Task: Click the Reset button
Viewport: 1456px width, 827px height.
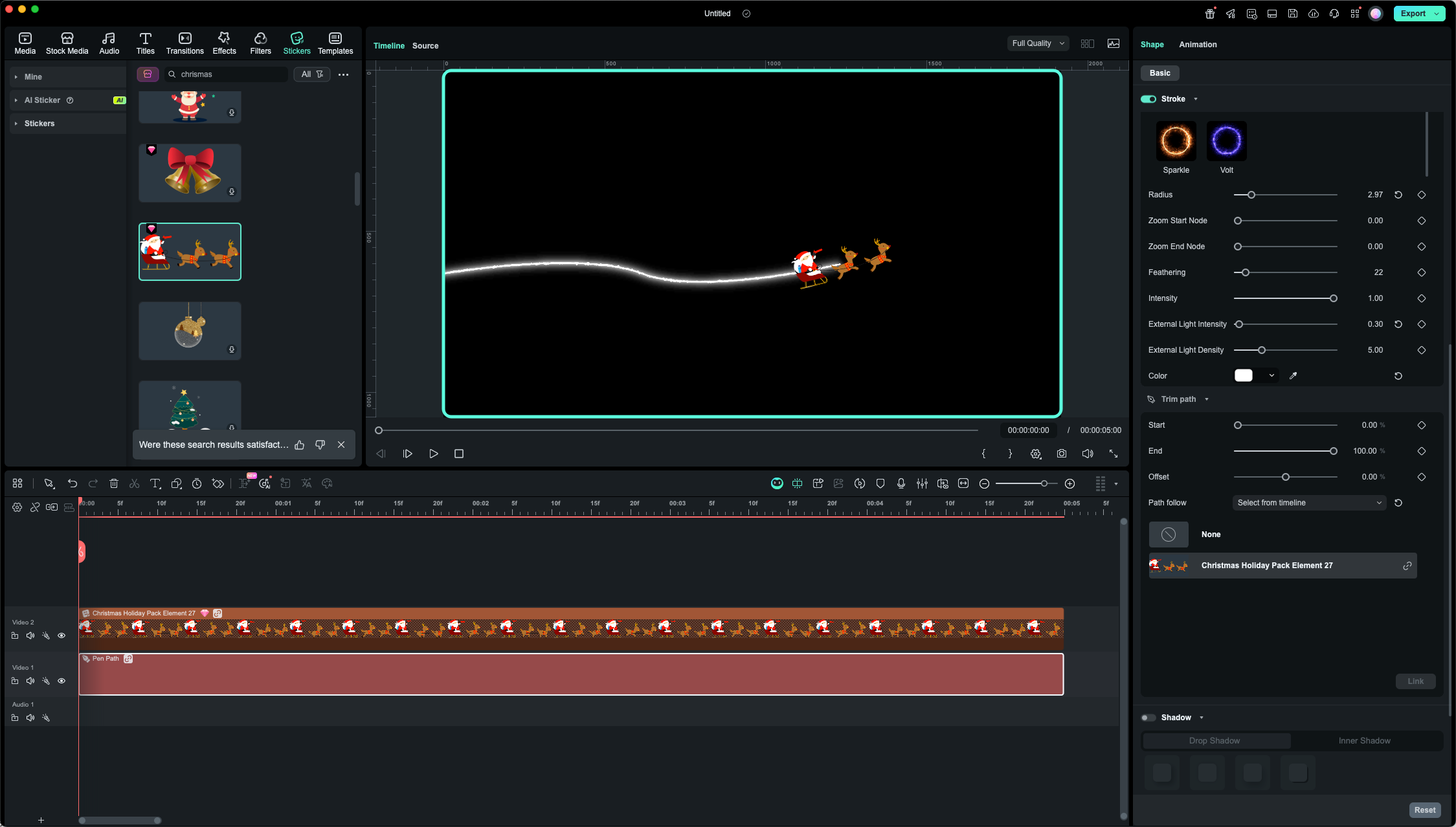Action: pos(1424,810)
